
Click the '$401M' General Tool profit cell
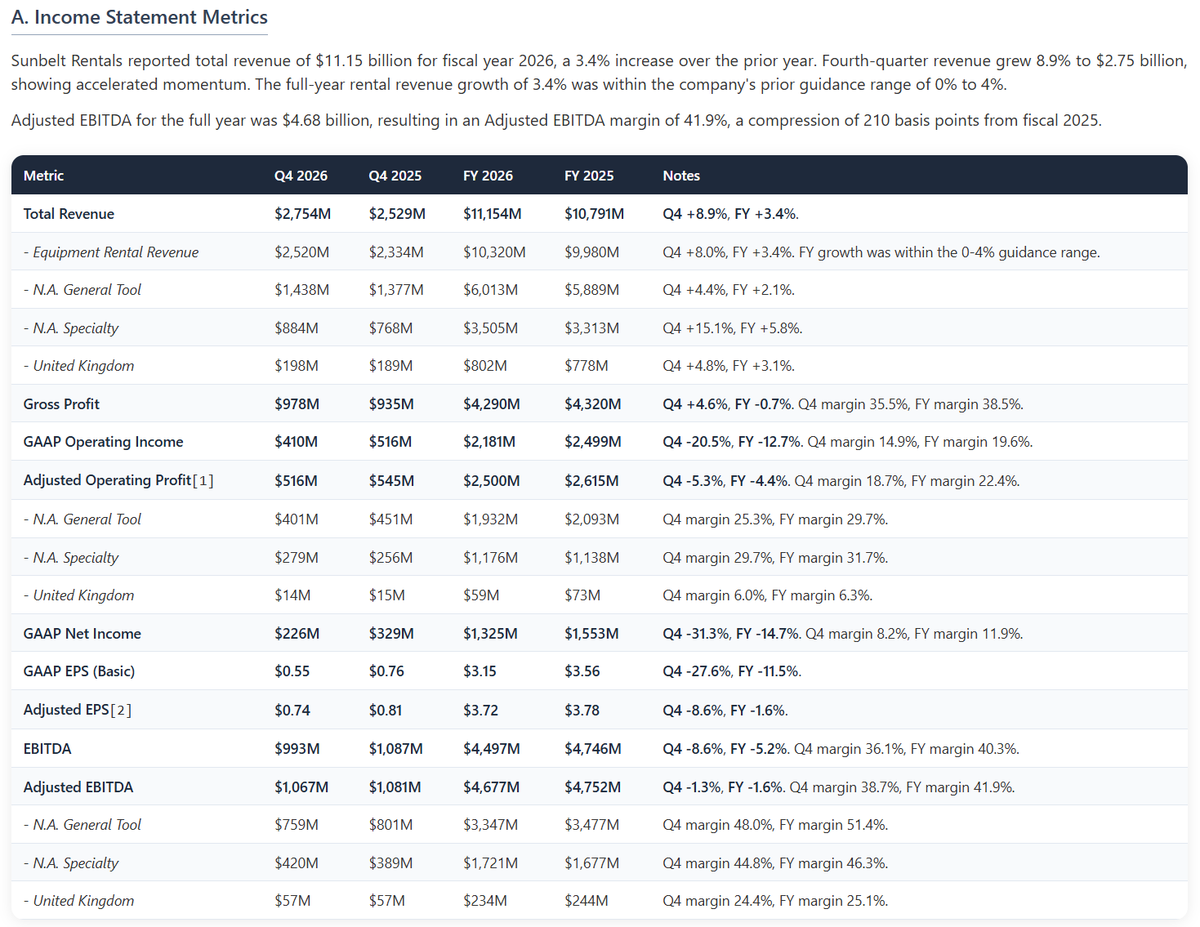297,519
